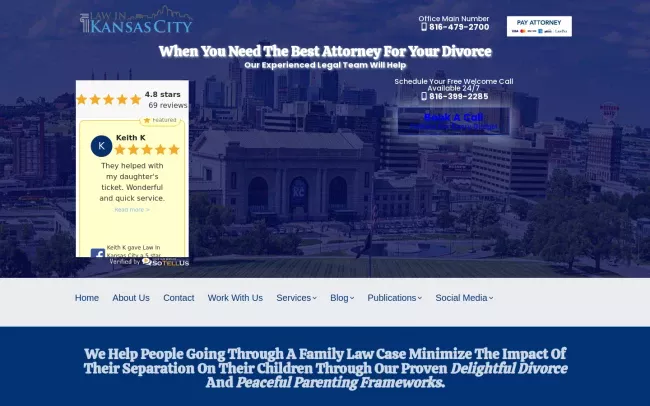Screen dimensions: 650x406
Task: Click the phone icon beside 816-399-2285
Action: click(x=424, y=97)
